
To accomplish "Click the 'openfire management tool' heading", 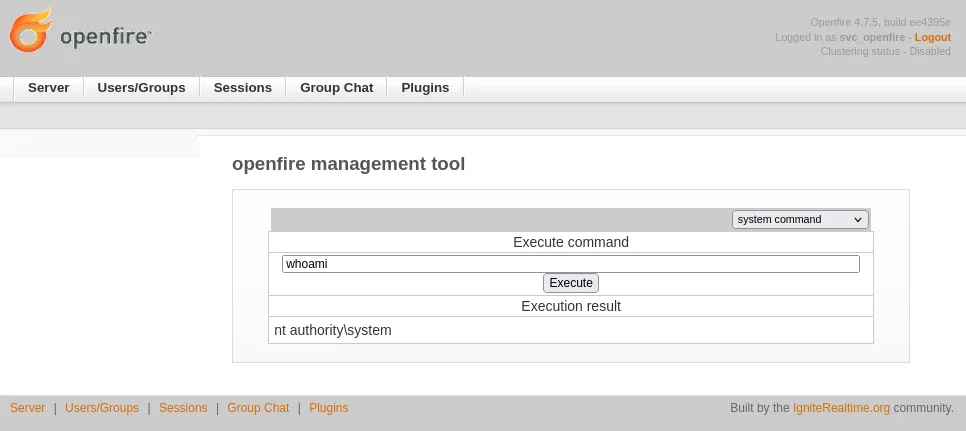I will pos(349,164).
